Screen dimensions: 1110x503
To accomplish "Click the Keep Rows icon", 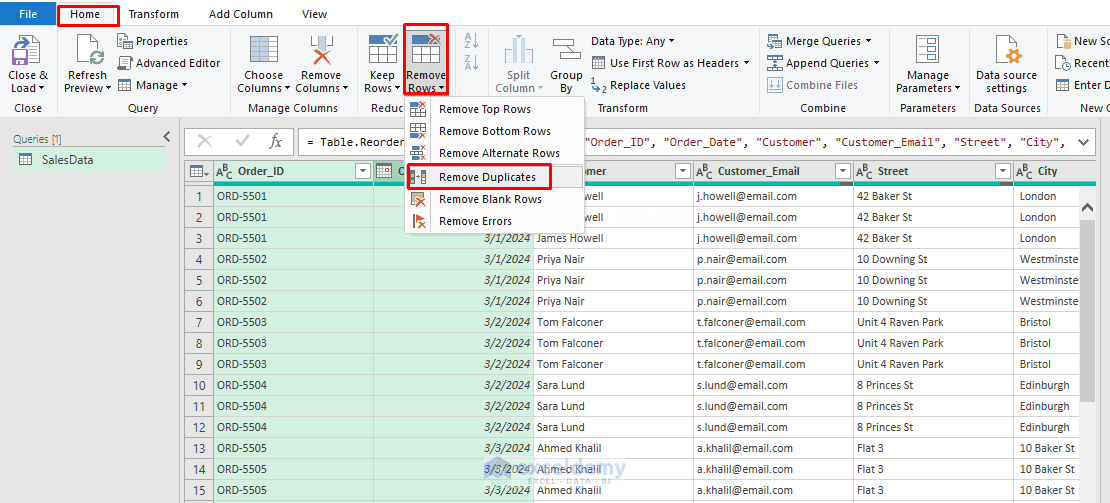I will click(x=383, y=51).
